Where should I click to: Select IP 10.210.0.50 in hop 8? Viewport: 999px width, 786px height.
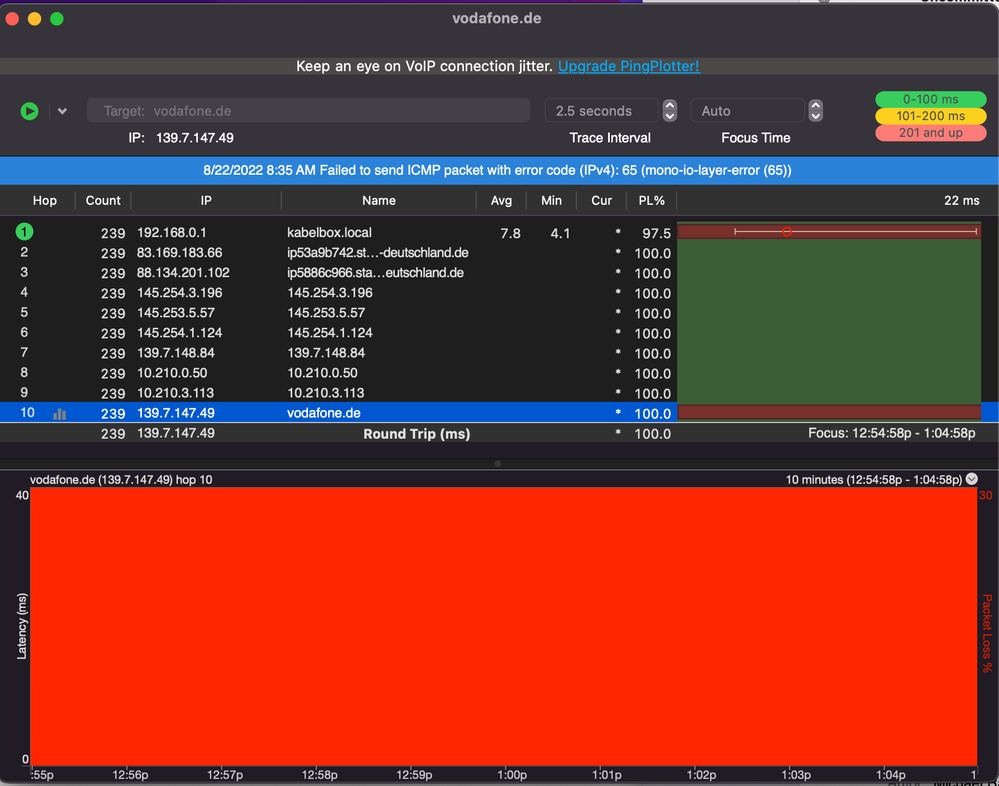pos(171,373)
